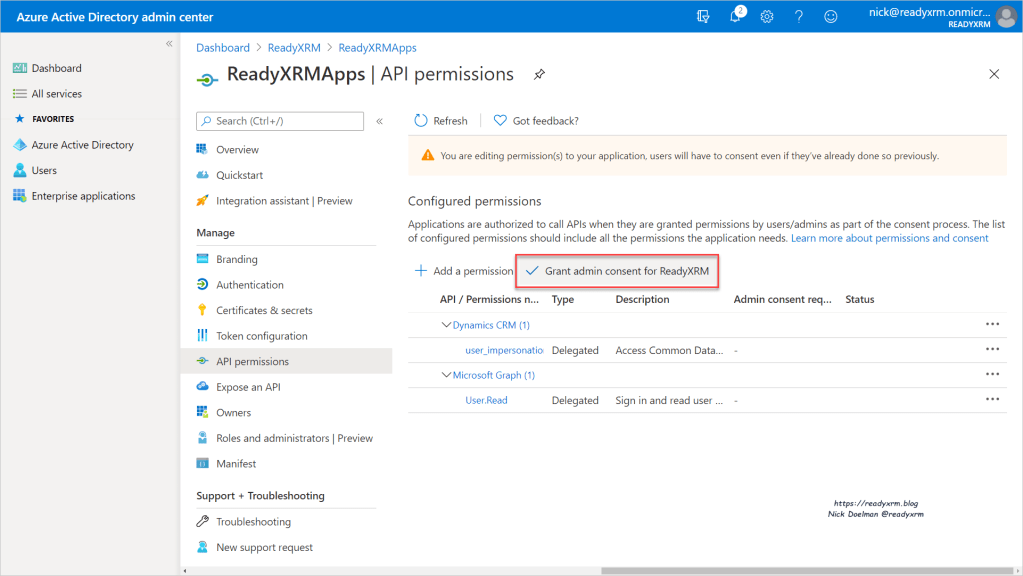Open the settings gear in header
The image size is (1023, 576).
click(767, 17)
